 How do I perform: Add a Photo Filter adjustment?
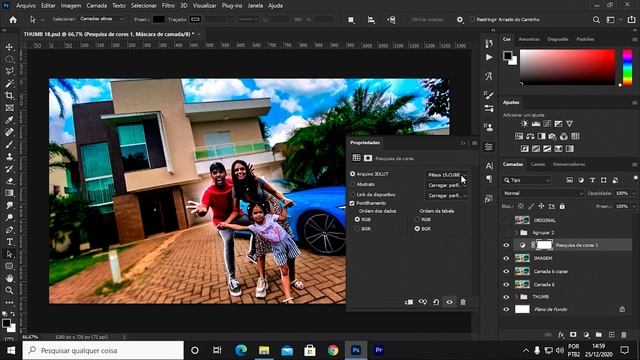[553, 136]
